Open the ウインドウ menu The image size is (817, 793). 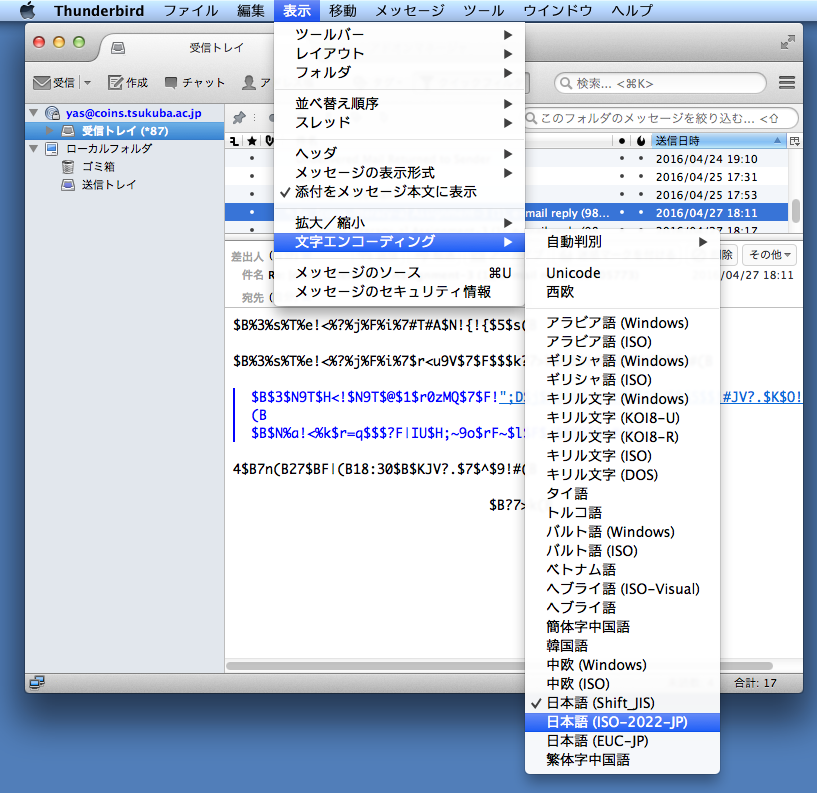pos(558,10)
